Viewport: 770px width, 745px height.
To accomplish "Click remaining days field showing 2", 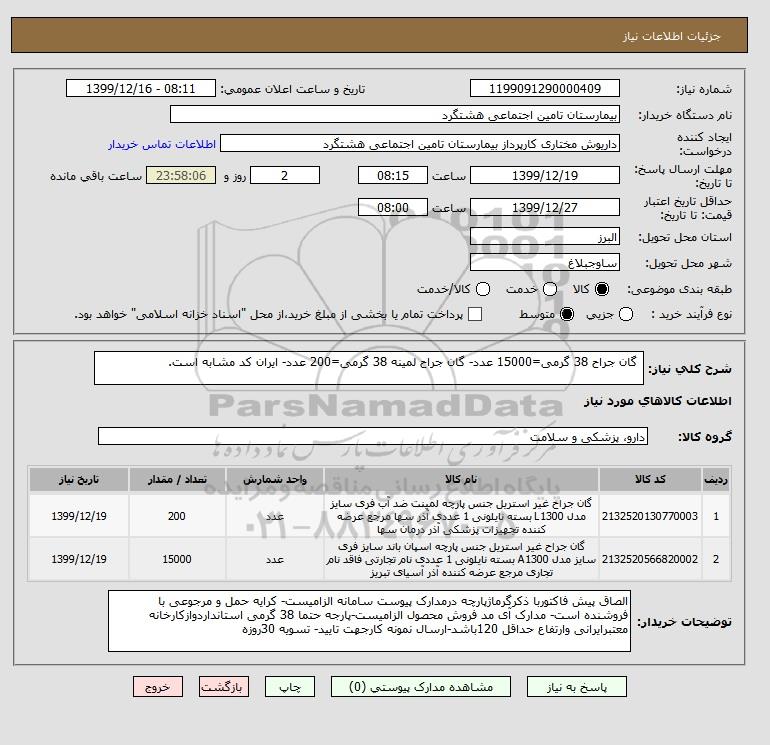I will click(285, 175).
